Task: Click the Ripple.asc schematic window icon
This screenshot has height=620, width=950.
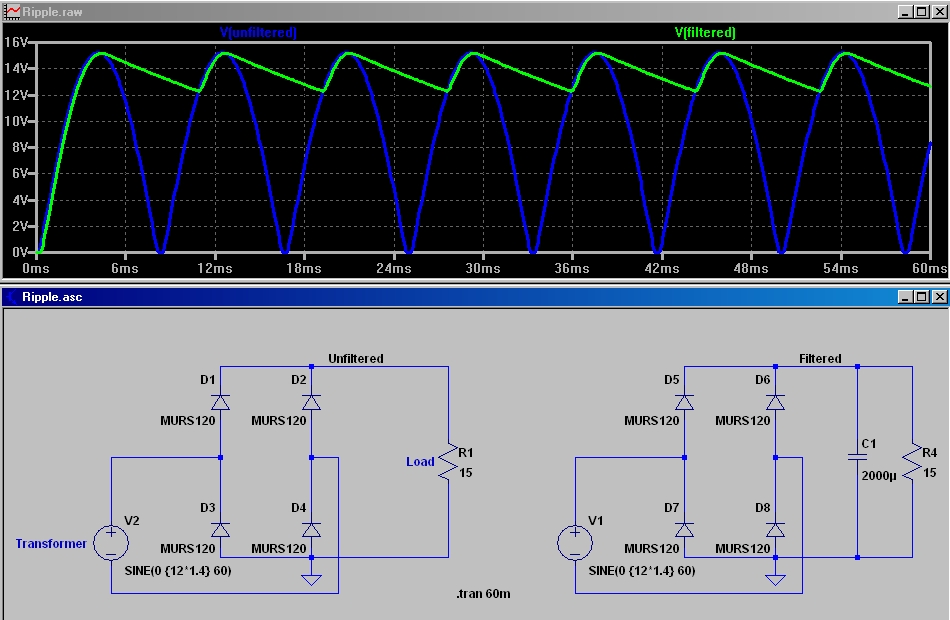Action: click(x=12, y=297)
